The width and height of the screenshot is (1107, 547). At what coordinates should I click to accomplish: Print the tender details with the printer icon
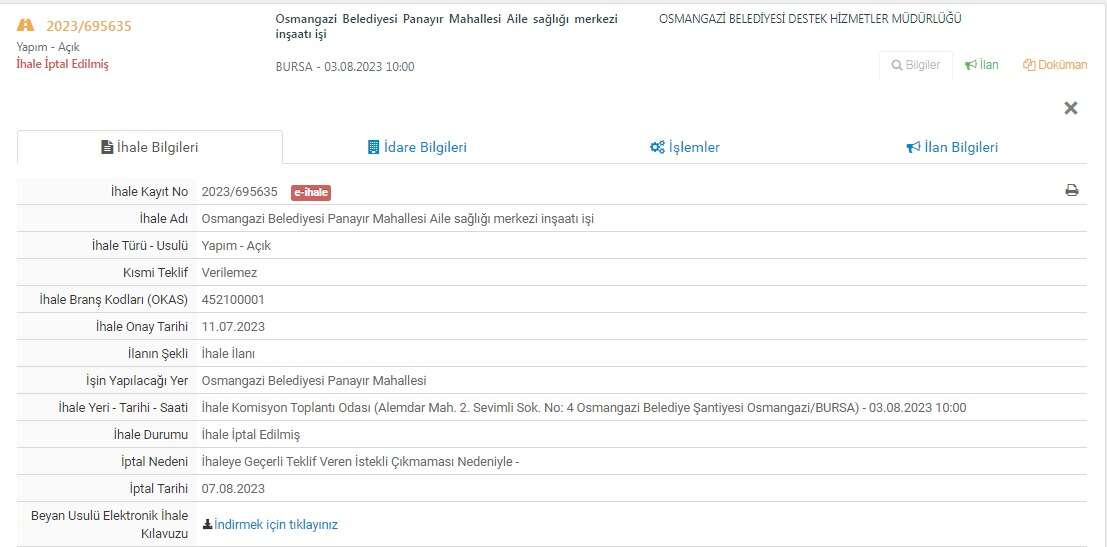pos(1071,191)
